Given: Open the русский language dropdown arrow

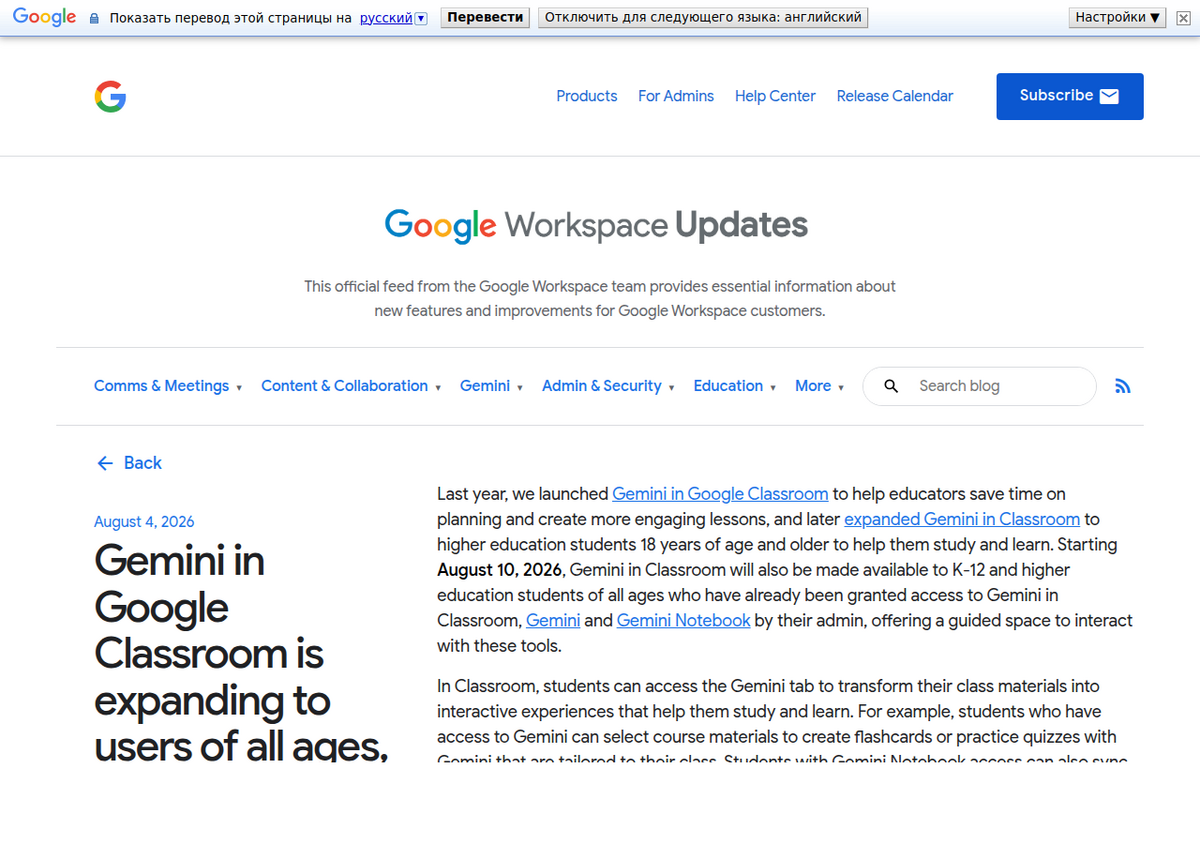Looking at the screenshot, I should pos(421,18).
